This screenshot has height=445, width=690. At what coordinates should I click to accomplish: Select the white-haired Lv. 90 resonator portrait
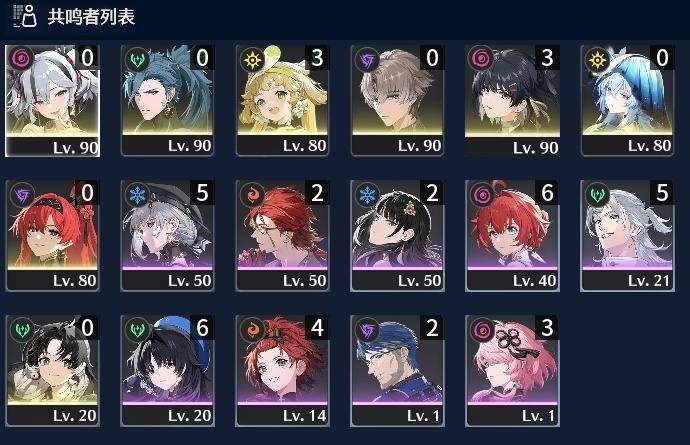(52, 101)
